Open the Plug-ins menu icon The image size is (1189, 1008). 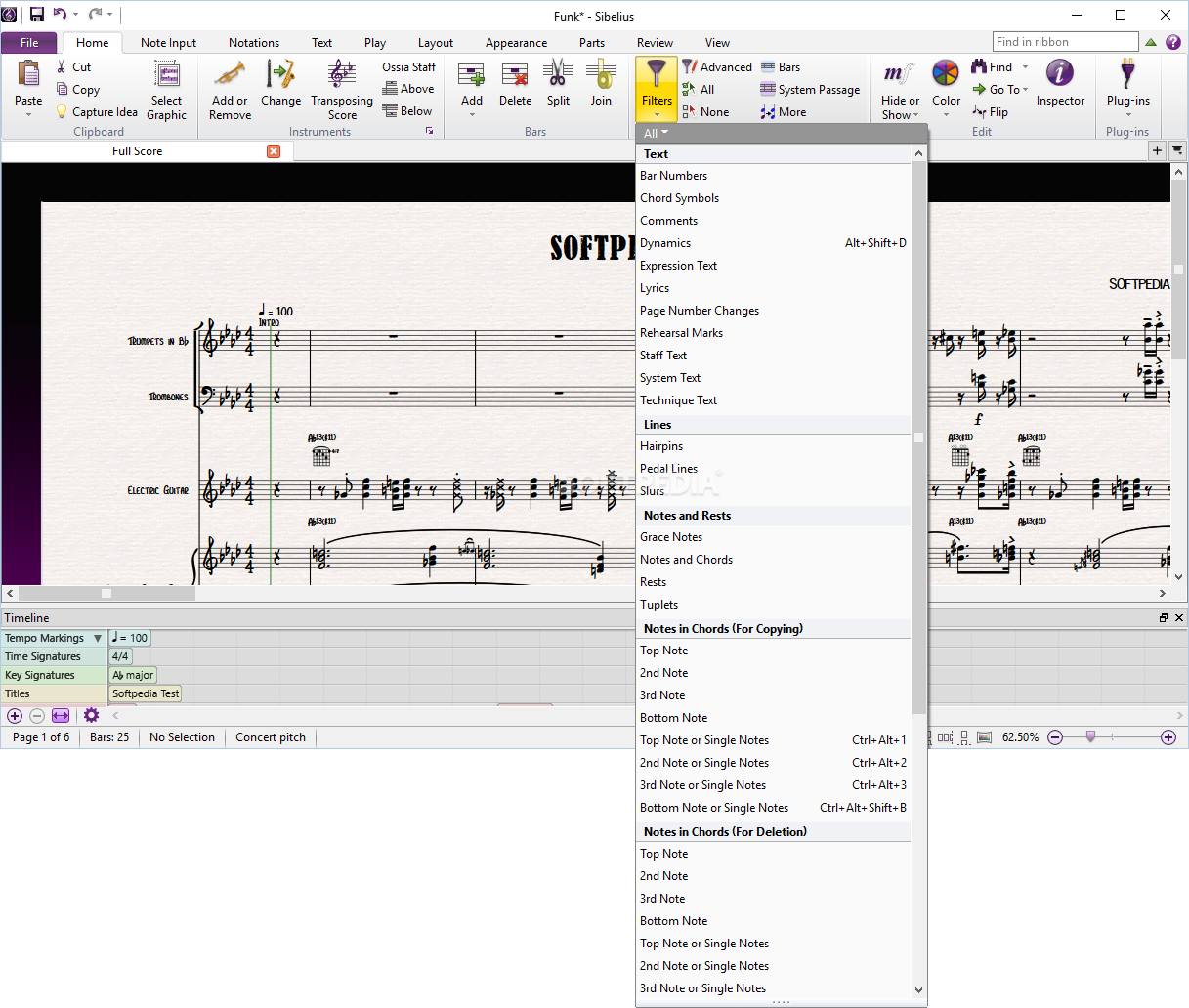1127,73
